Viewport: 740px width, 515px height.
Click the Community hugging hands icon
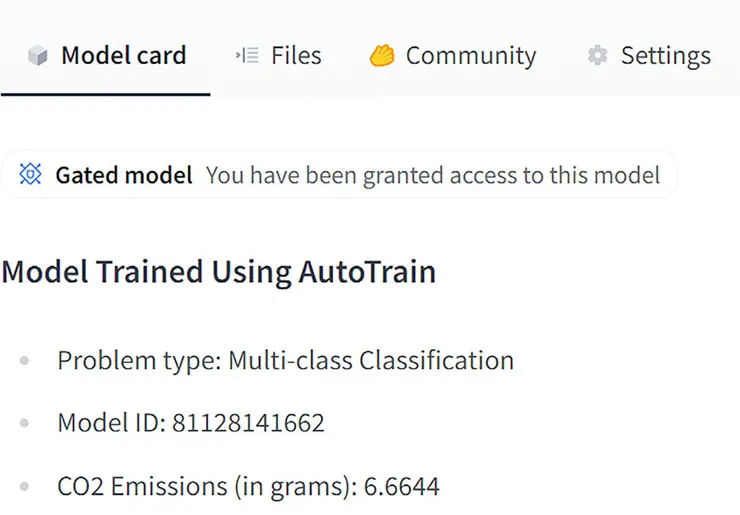tap(381, 56)
